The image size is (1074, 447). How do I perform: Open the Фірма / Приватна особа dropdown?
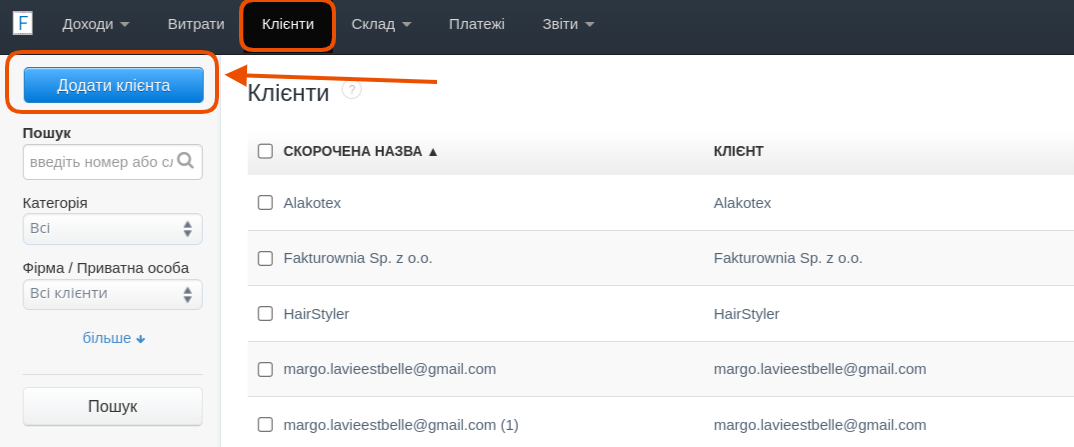pyautogui.click(x=112, y=294)
